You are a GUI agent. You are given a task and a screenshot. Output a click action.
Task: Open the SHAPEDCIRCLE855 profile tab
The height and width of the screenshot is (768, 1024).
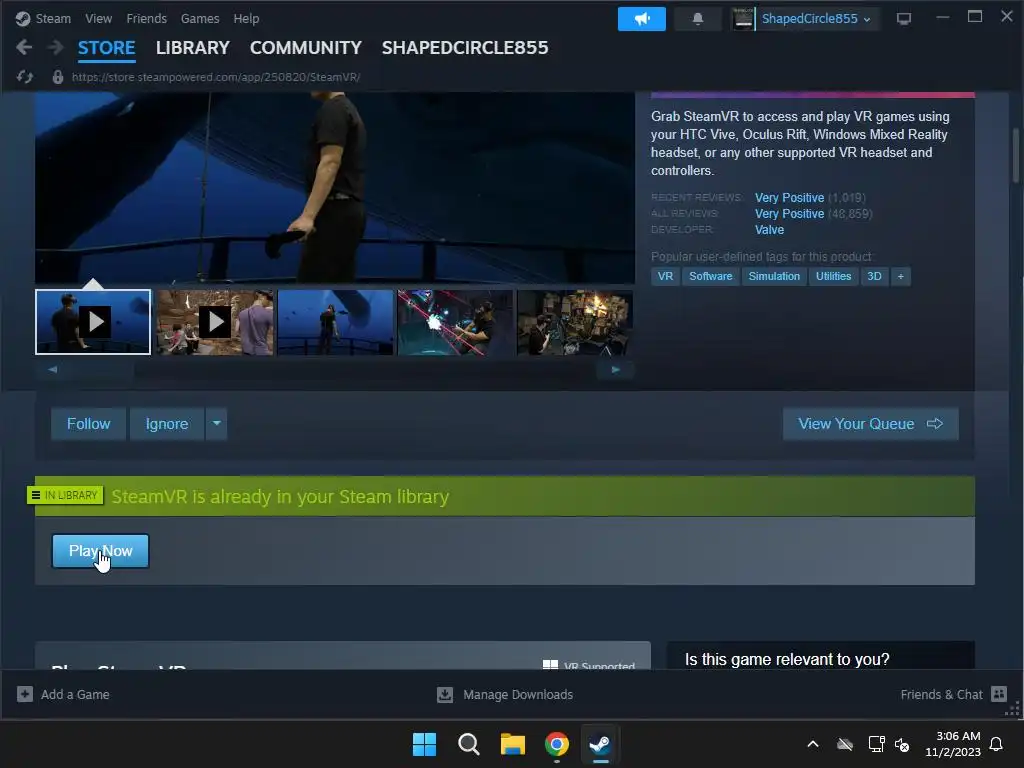click(x=465, y=48)
